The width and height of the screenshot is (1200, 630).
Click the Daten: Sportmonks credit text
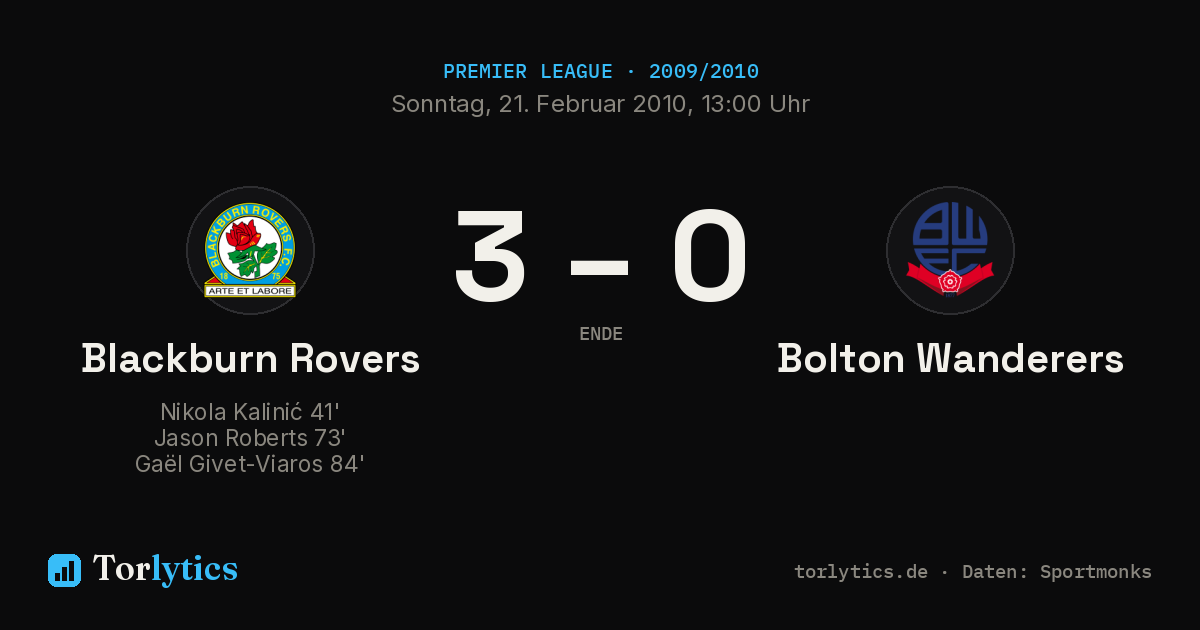1057,572
